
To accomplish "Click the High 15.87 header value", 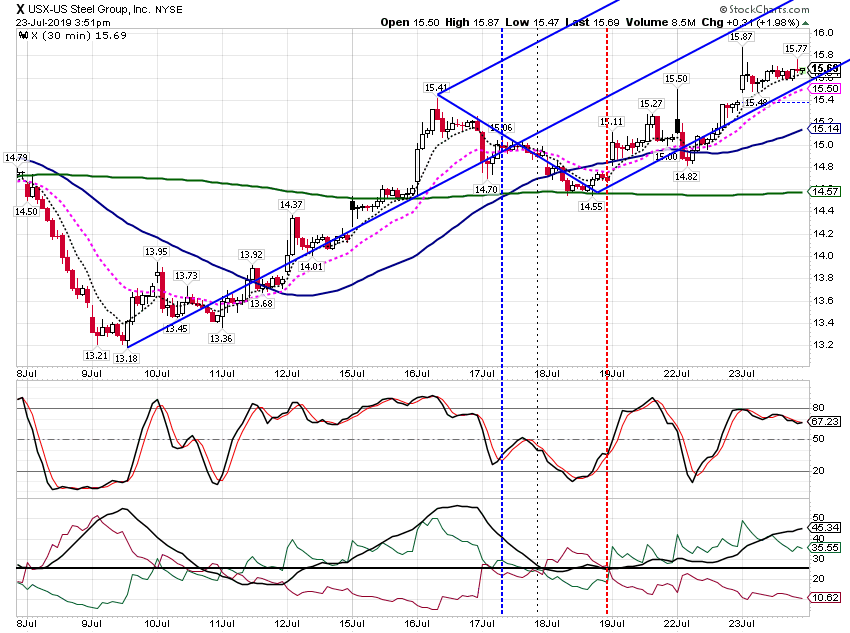I will click(x=472, y=22).
